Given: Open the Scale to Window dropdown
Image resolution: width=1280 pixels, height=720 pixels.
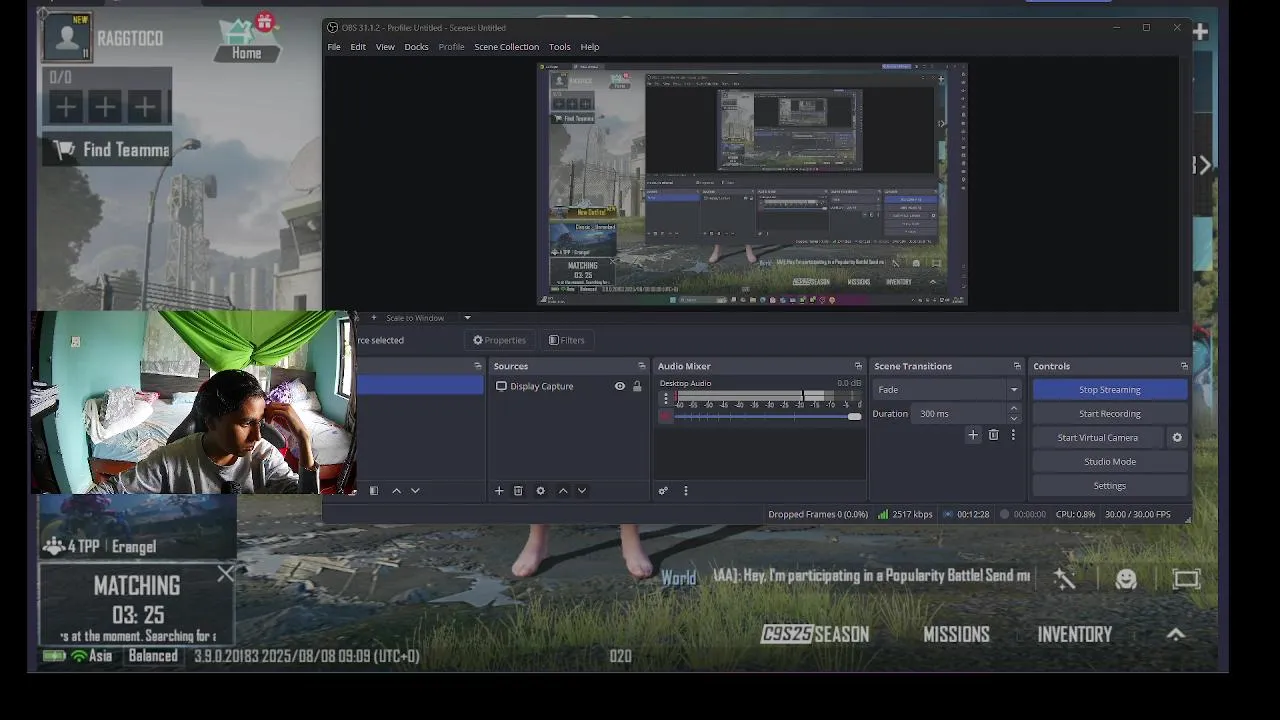Looking at the screenshot, I should coord(467,318).
